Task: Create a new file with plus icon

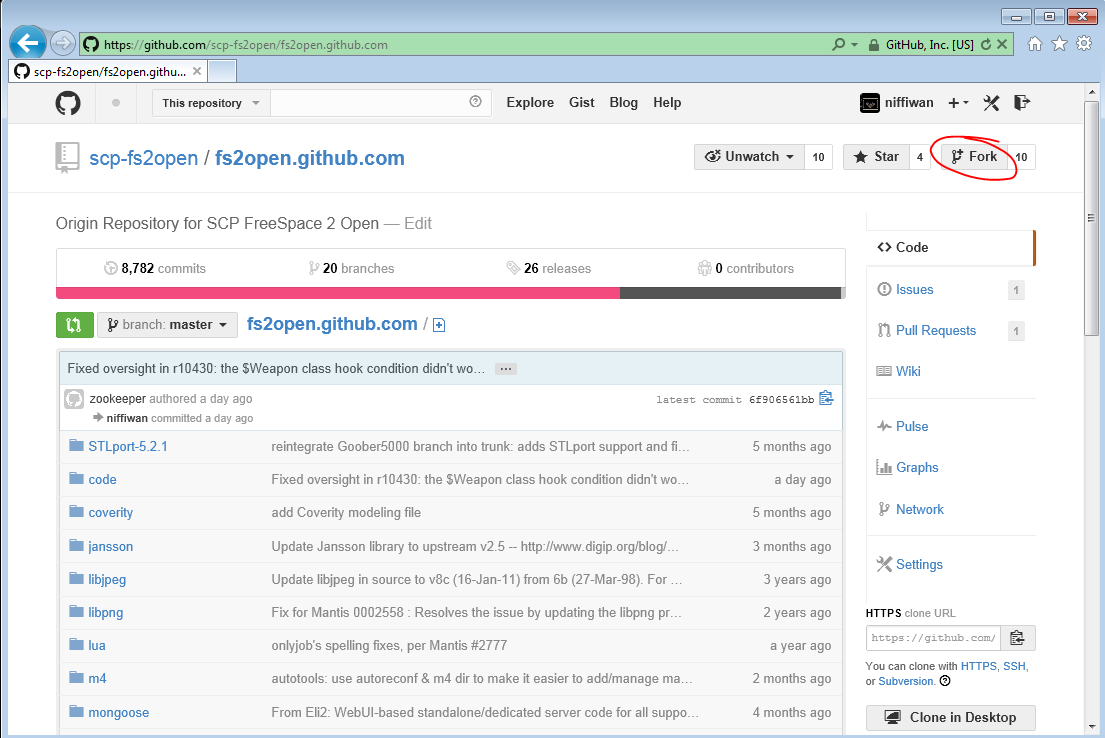Action: [x=439, y=325]
